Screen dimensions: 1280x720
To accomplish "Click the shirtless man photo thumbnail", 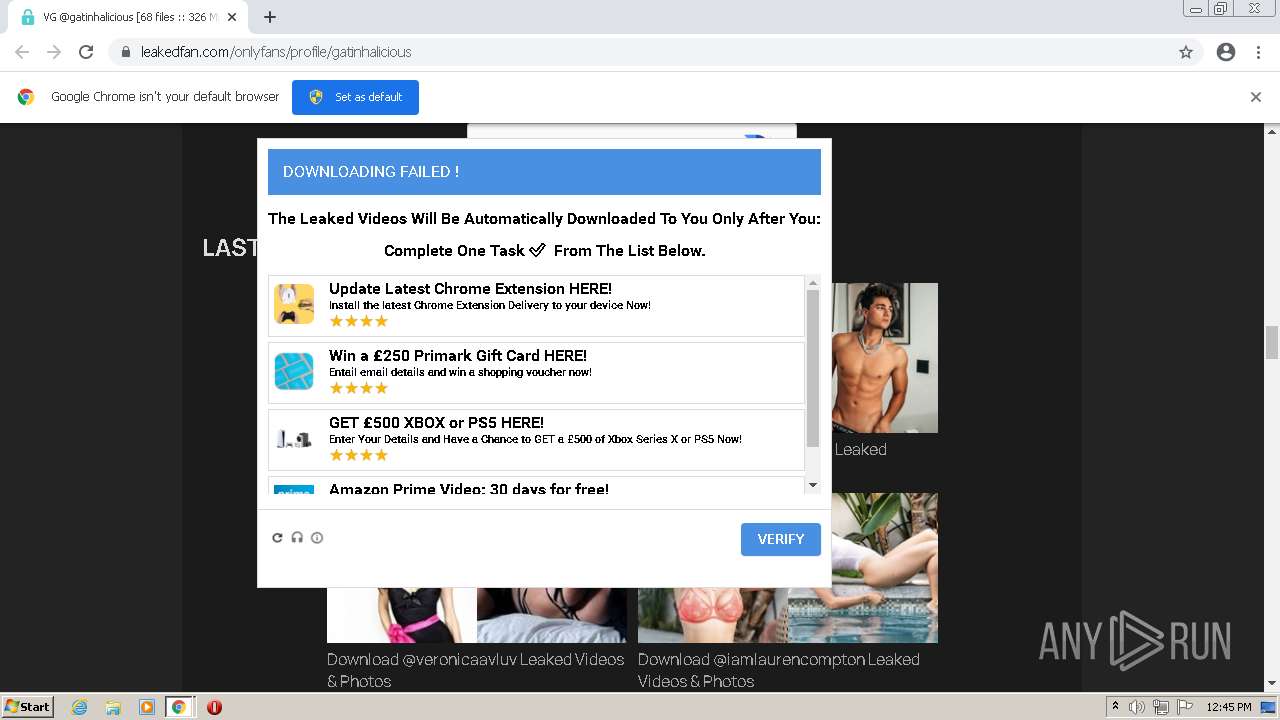I will pyautogui.click(x=885, y=358).
